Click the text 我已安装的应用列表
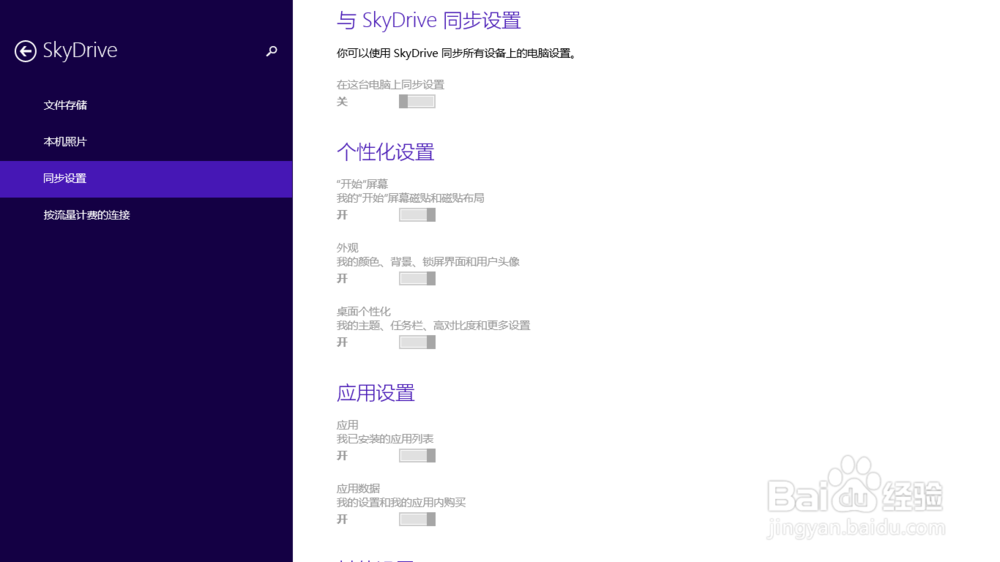 pyautogui.click(x=385, y=439)
